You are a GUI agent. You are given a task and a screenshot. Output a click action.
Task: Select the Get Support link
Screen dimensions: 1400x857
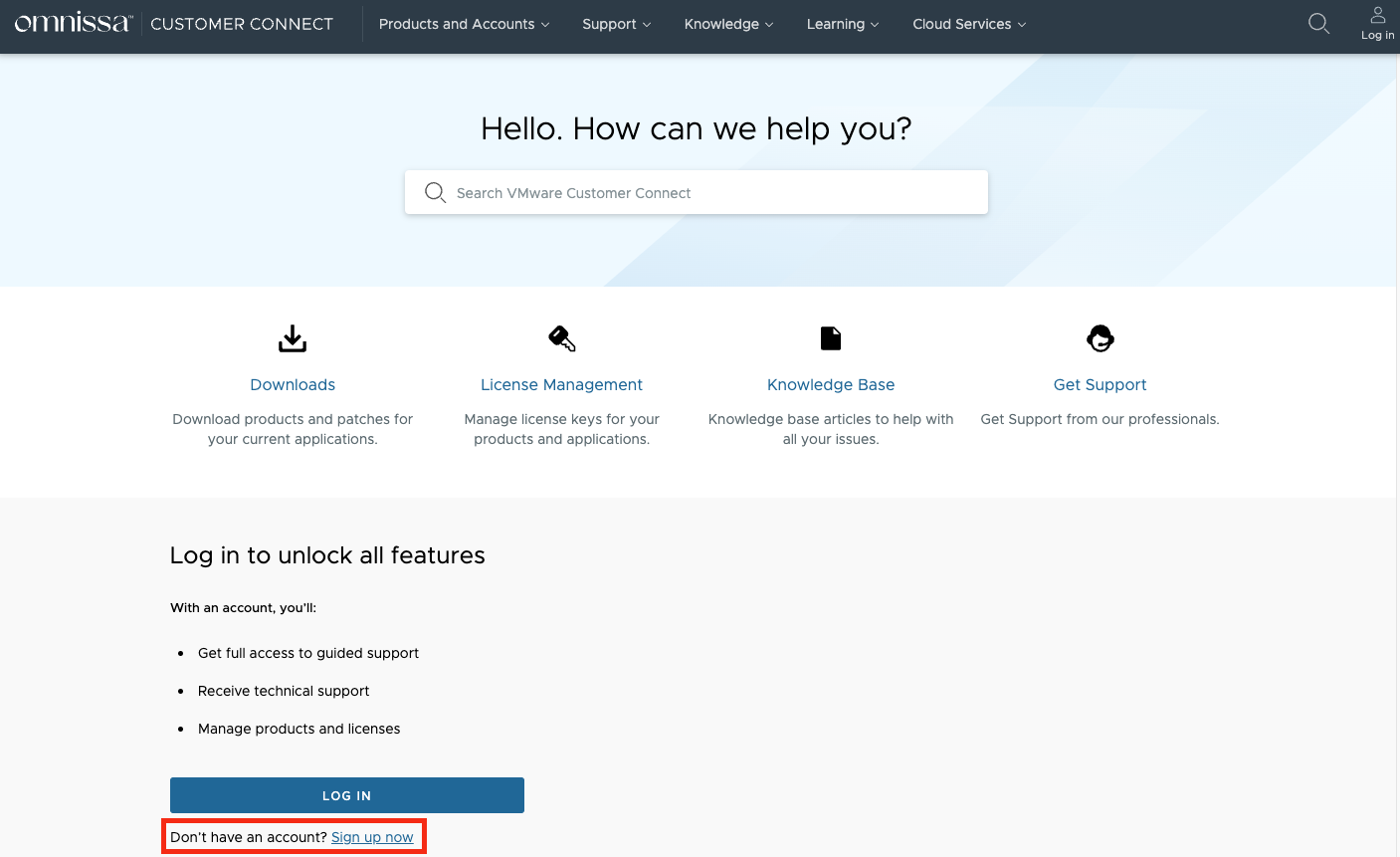click(x=1100, y=385)
